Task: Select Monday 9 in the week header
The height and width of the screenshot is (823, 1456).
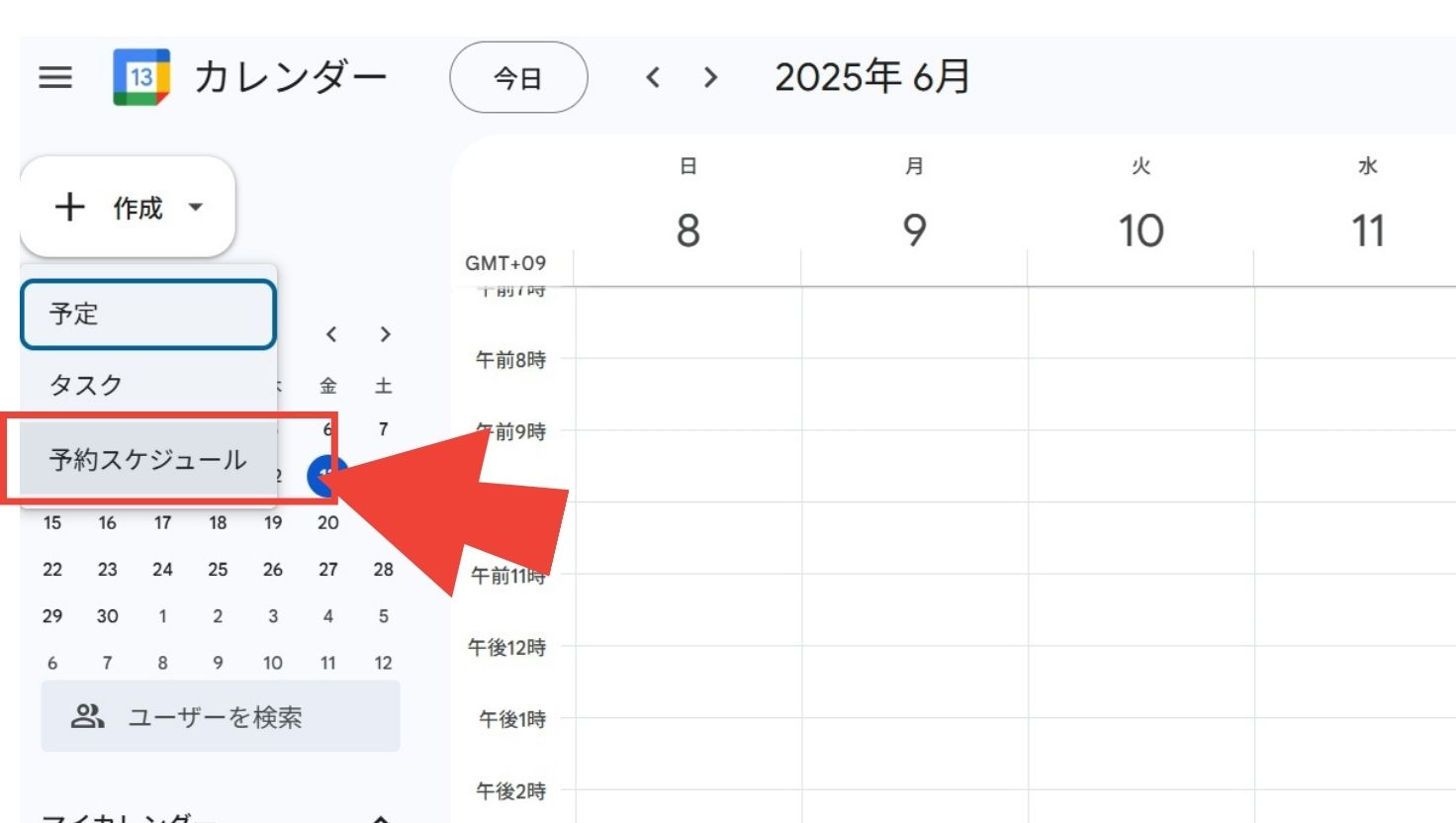Action: click(x=915, y=230)
